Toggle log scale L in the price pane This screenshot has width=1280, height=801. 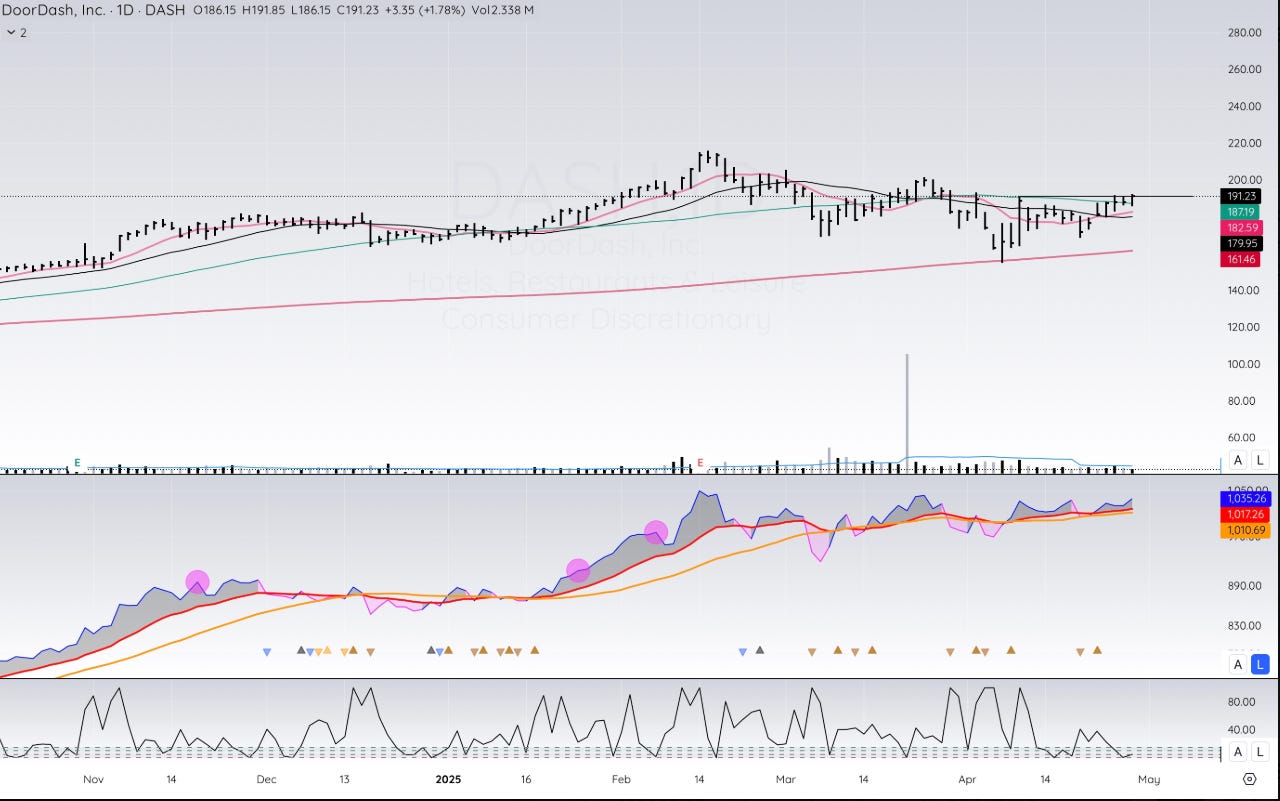coord(1261,460)
